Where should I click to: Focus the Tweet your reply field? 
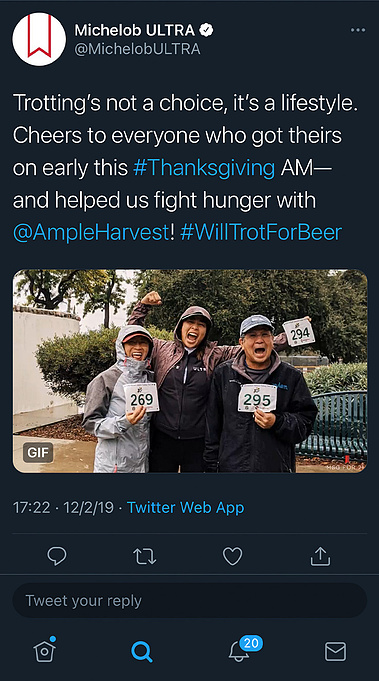(x=190, y=601)
